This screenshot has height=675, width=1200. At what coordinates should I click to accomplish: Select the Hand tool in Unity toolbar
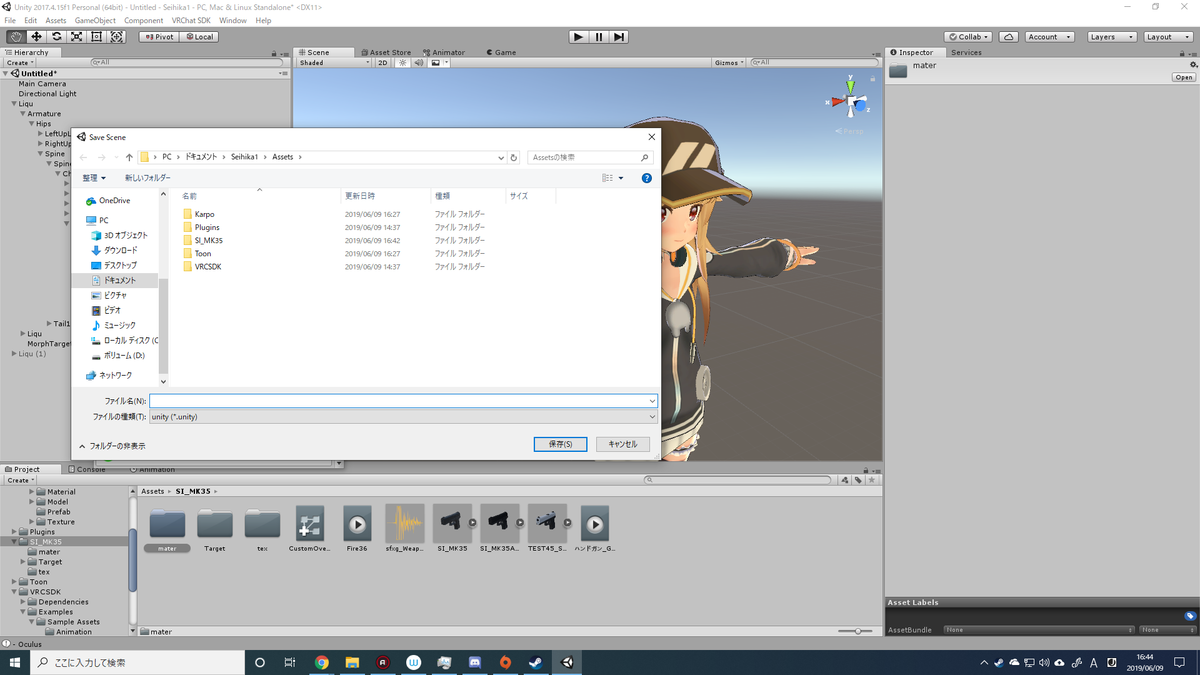(16, 37)
